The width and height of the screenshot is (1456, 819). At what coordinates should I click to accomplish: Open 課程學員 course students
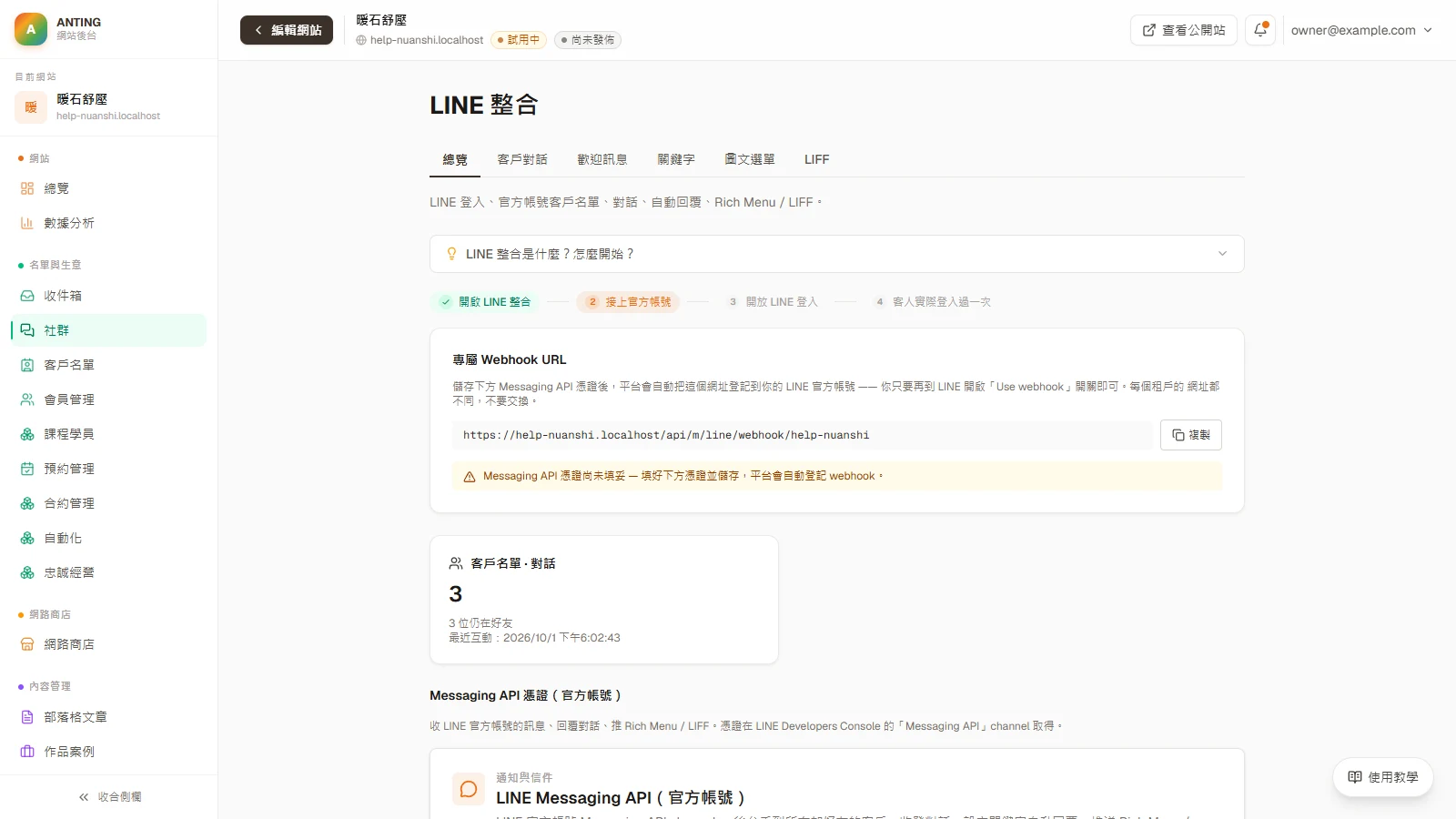click(x=108, y=434)
